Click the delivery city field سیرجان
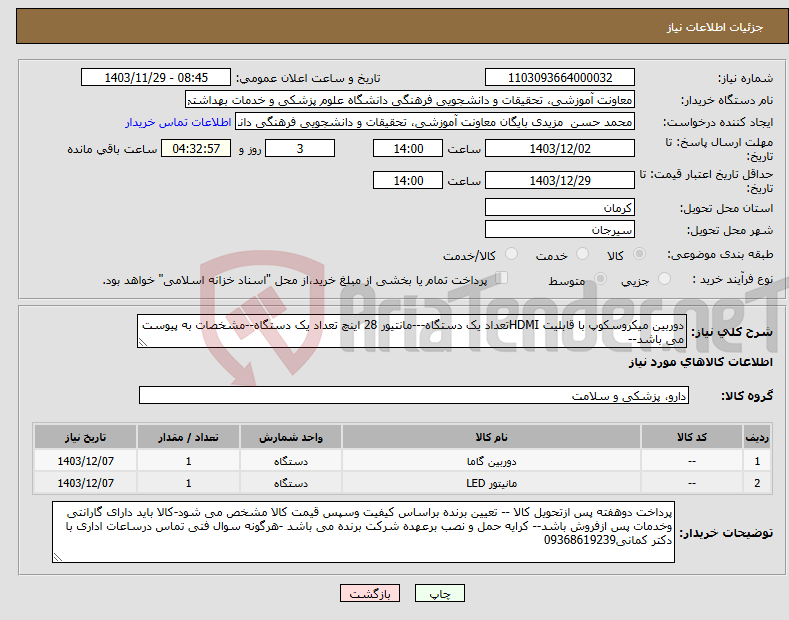Viewport: 789px width, 620px height. point(560,229)
